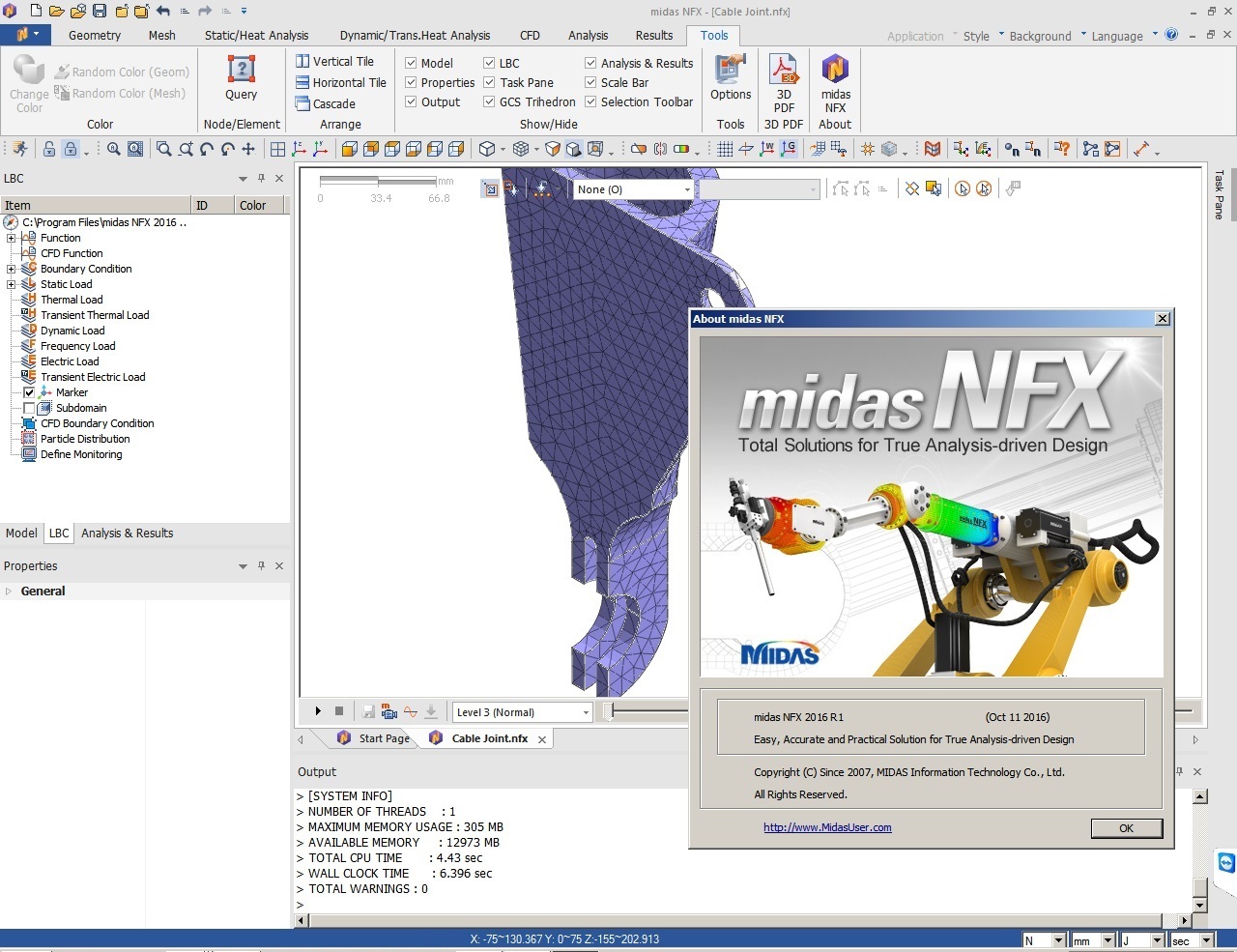Image resolution: width=1237 pixels, height=952 pixels.
Task: Cascade the windows
Action: pos(326,103)
